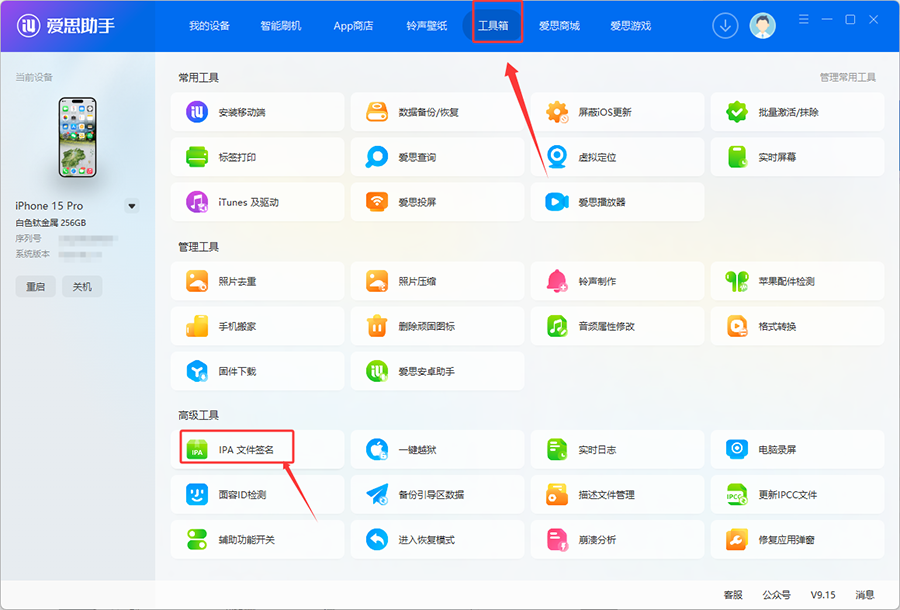Screen dimensions: 900x610
Task: Open iTunes 及驱动 music icon
Action: [x=197, y=202]
